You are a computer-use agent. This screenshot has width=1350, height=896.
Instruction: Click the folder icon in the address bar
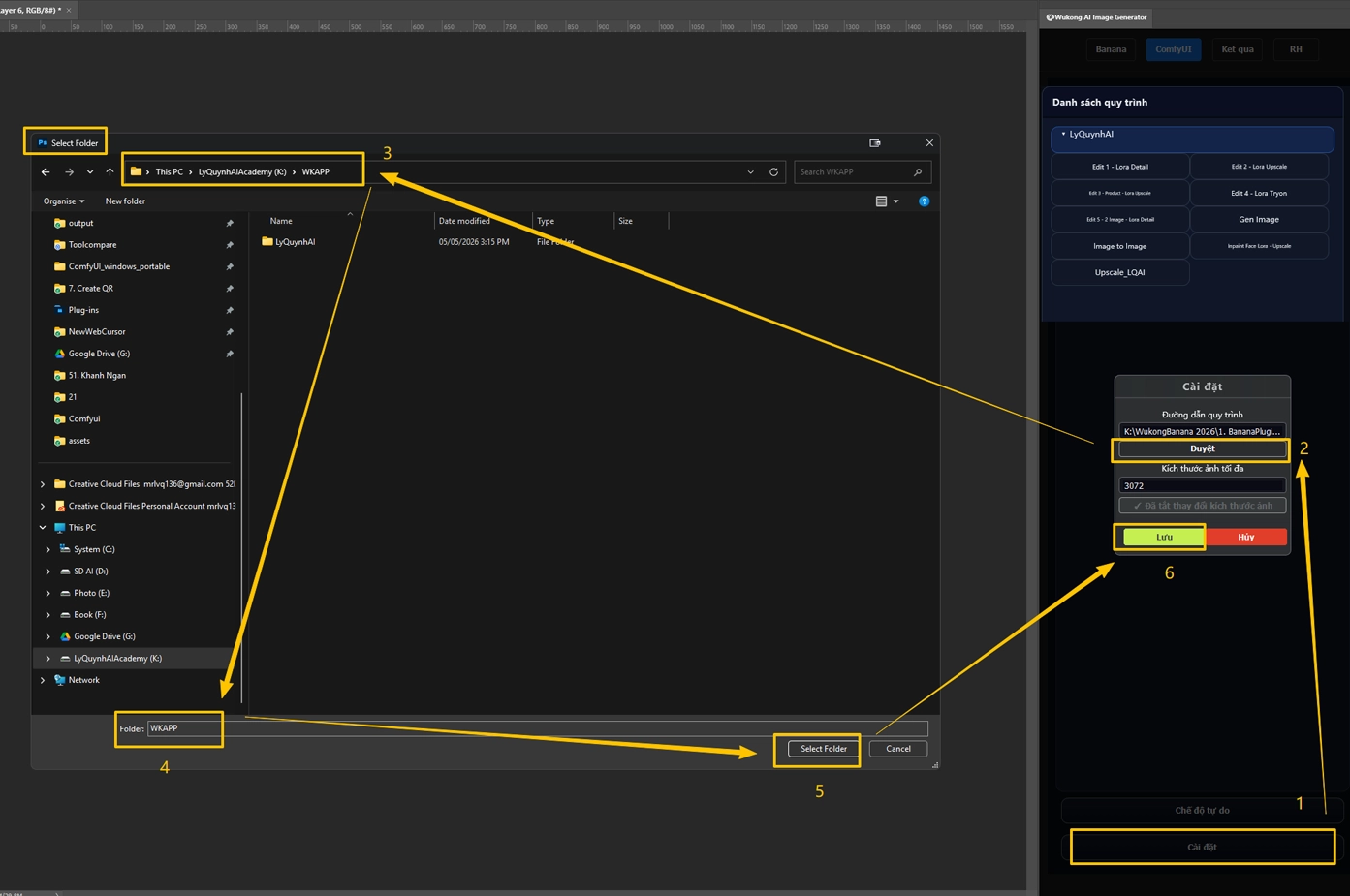pyautogui.click(x=136, y=171)
